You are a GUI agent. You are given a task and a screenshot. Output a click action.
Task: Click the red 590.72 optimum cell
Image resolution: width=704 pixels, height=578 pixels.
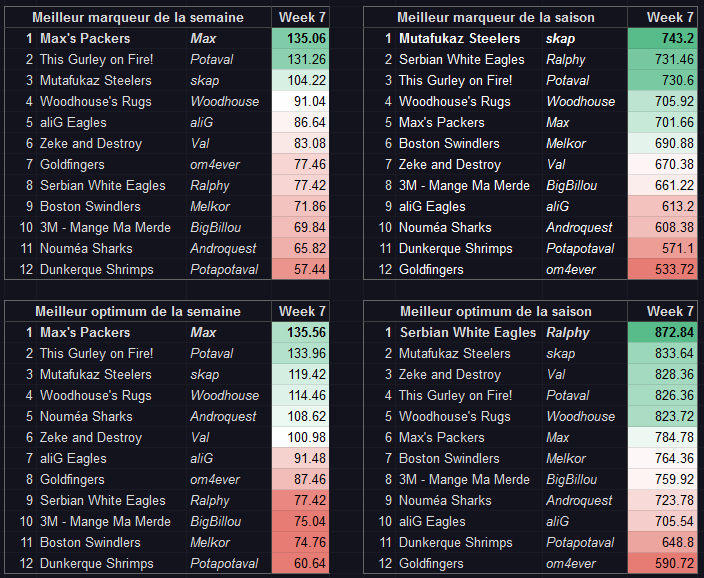pos(661,563)
